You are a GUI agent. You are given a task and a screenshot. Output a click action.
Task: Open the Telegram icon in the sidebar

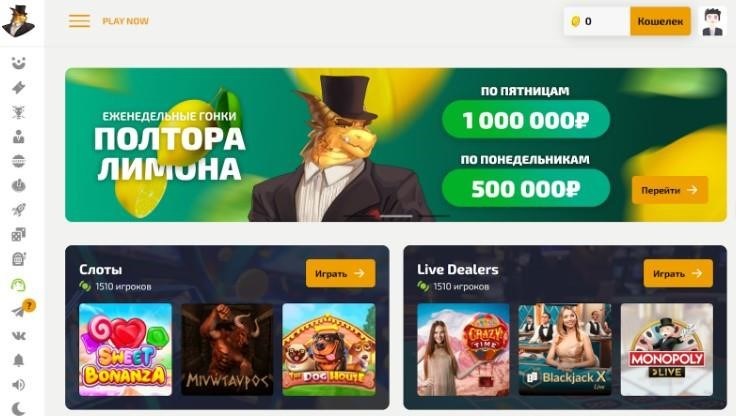pos(18,312)
